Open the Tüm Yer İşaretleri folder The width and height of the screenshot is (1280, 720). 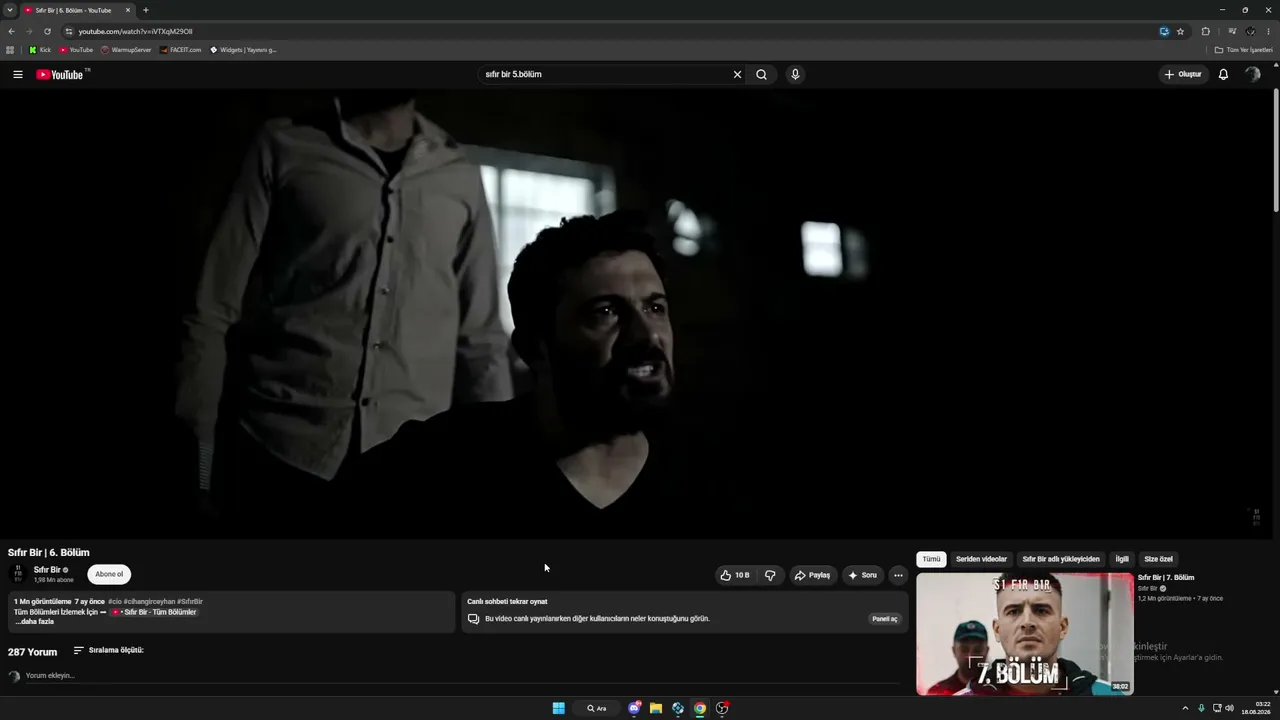point(1243,50)
